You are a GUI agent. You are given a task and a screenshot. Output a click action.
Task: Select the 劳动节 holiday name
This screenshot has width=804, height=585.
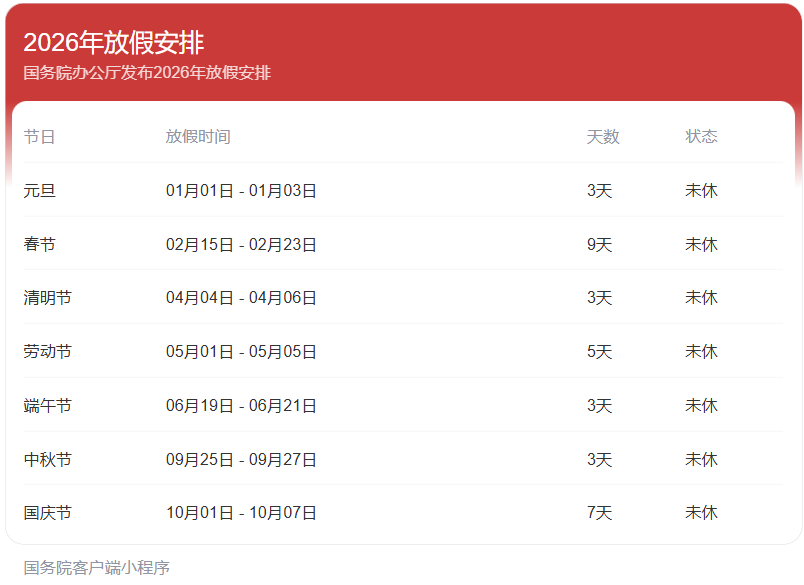48,352
